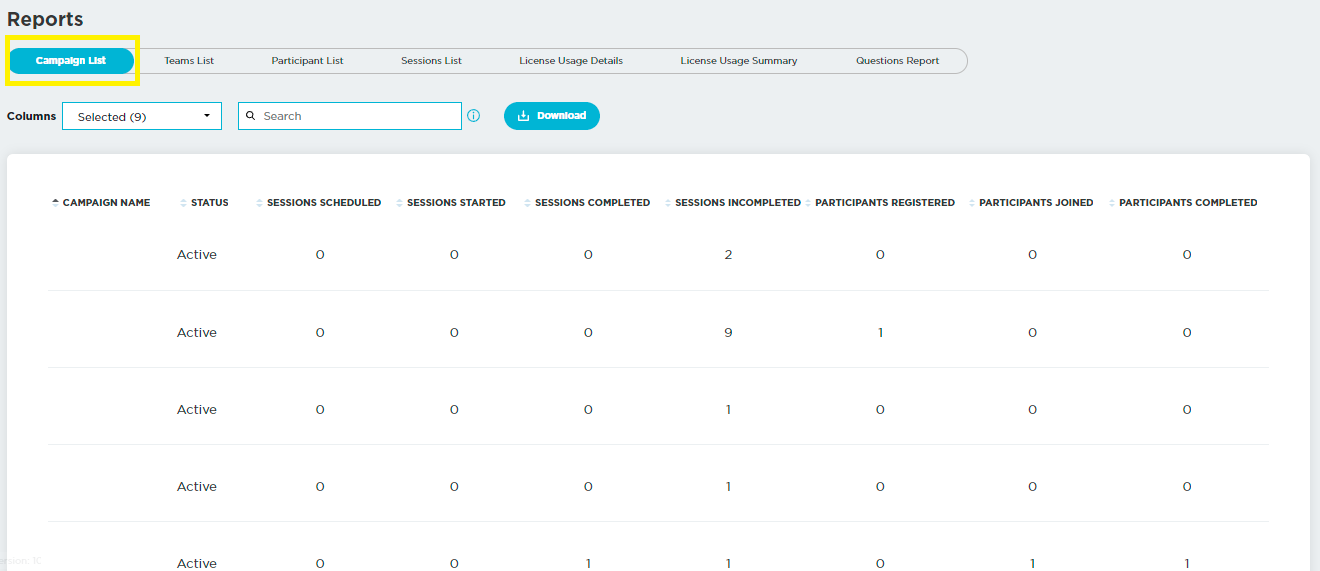Screen dimensions: 1320x571
Task: Click Participants Registered value 1 in second row
Action: [880, 333]
